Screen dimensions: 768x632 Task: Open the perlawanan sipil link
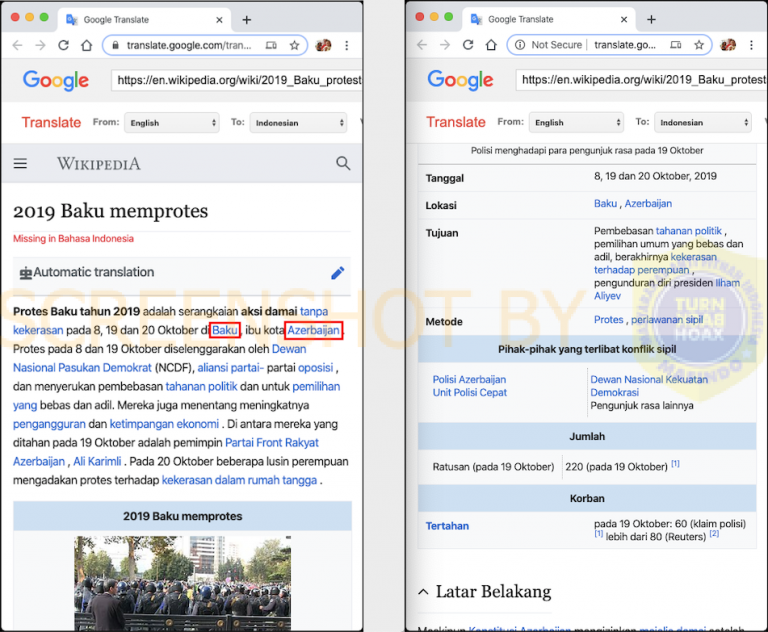point(667,320)
